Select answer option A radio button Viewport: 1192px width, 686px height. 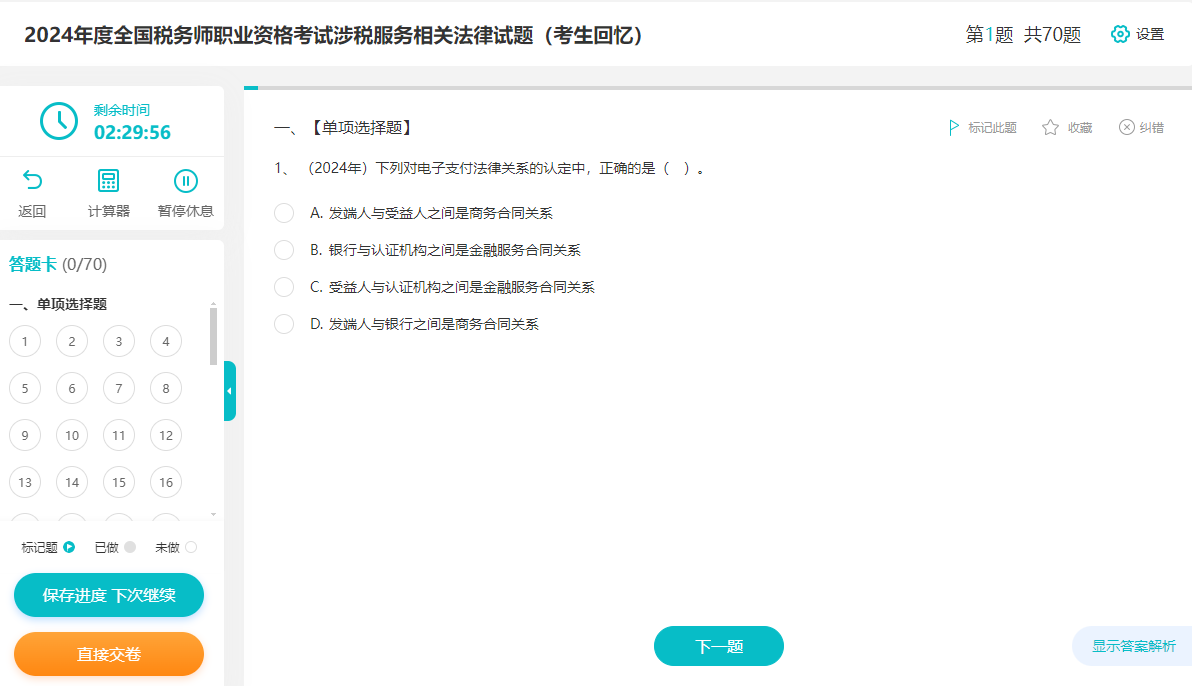click(x=283, y=212)
